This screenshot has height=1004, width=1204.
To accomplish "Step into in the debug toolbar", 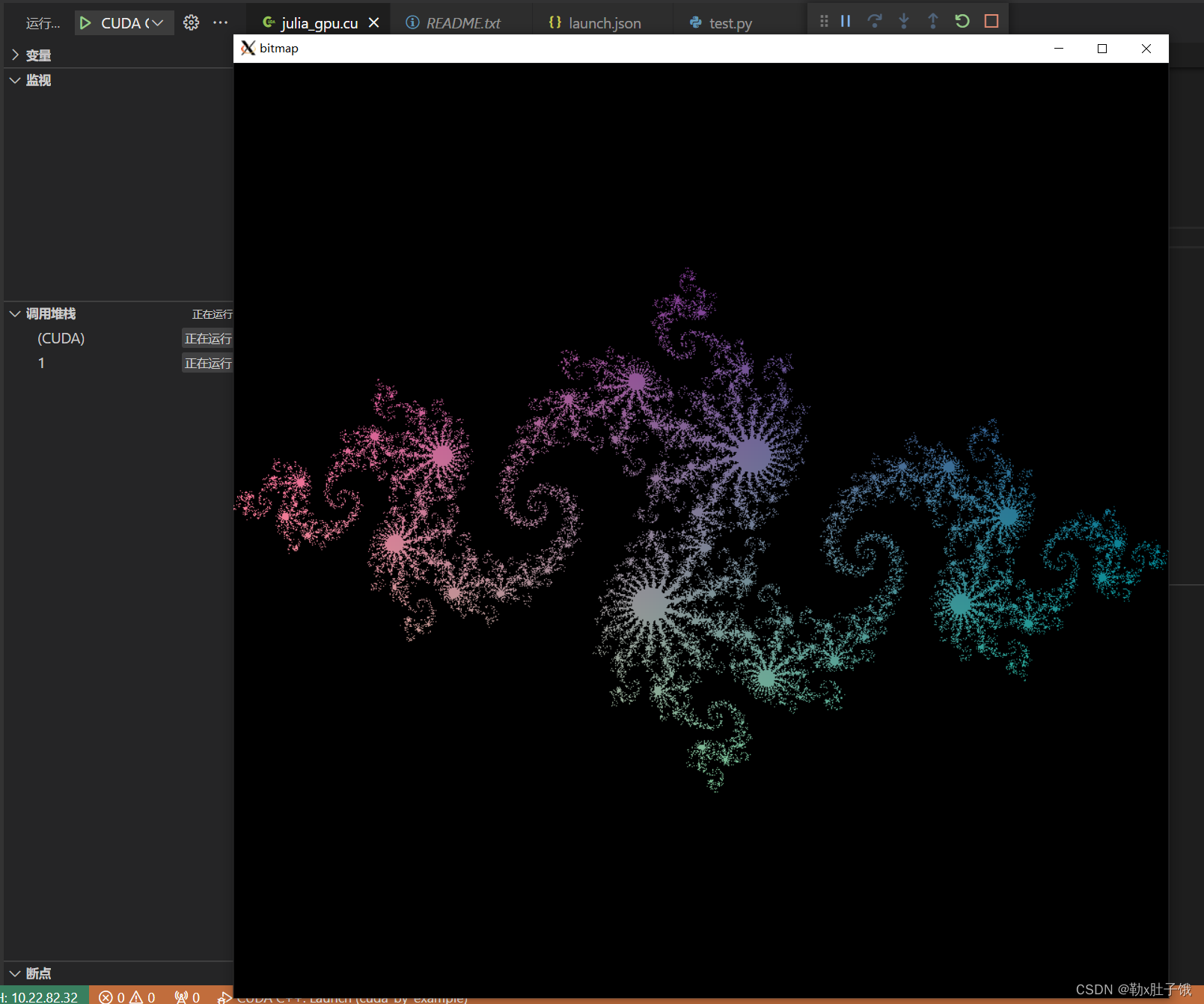I will coord(904,21).
